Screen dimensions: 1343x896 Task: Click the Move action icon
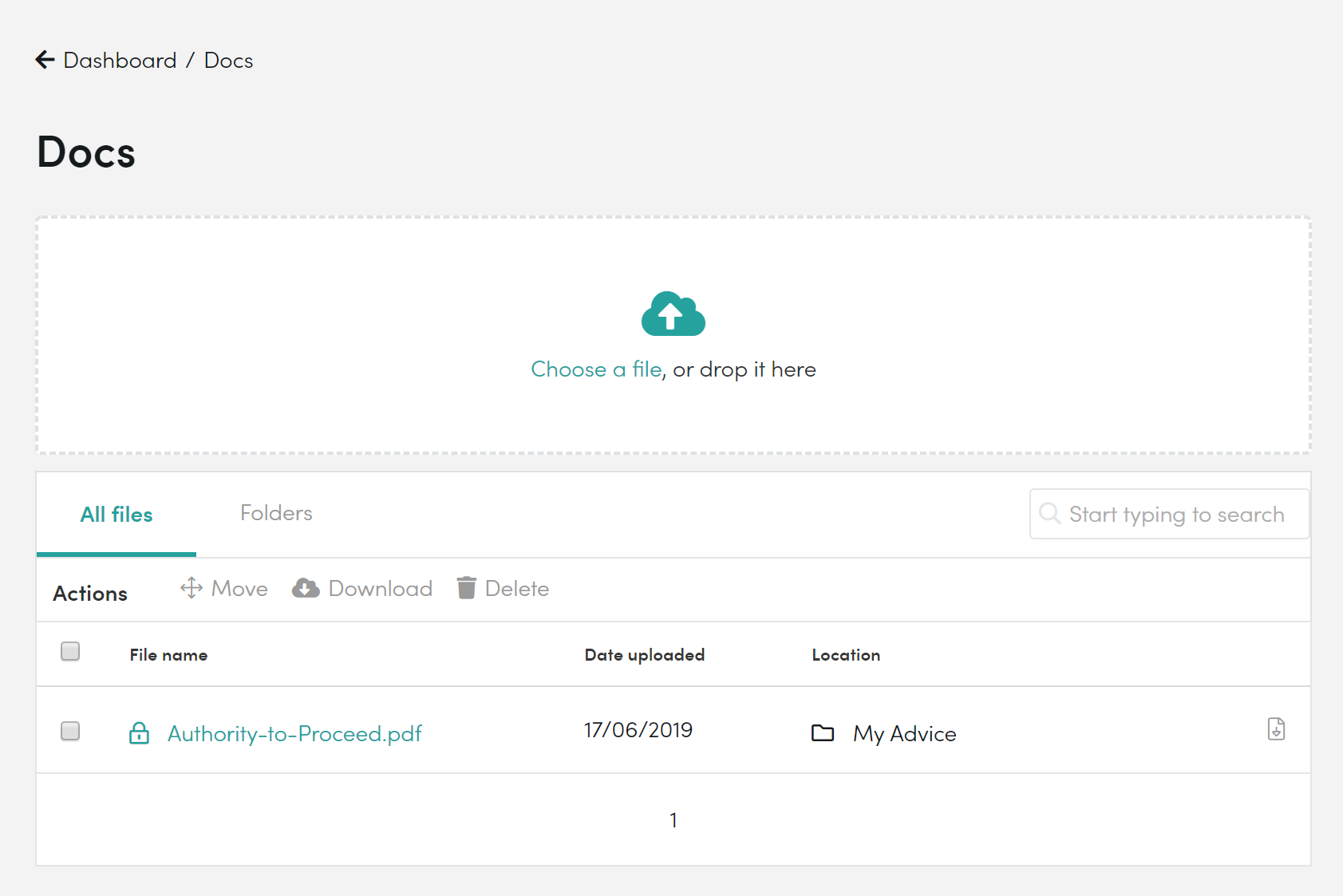point(192,588)
